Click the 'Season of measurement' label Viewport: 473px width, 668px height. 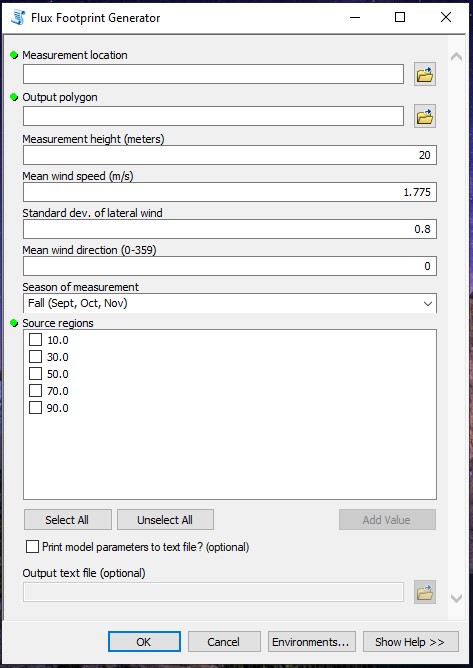click(x=81, y=287)
